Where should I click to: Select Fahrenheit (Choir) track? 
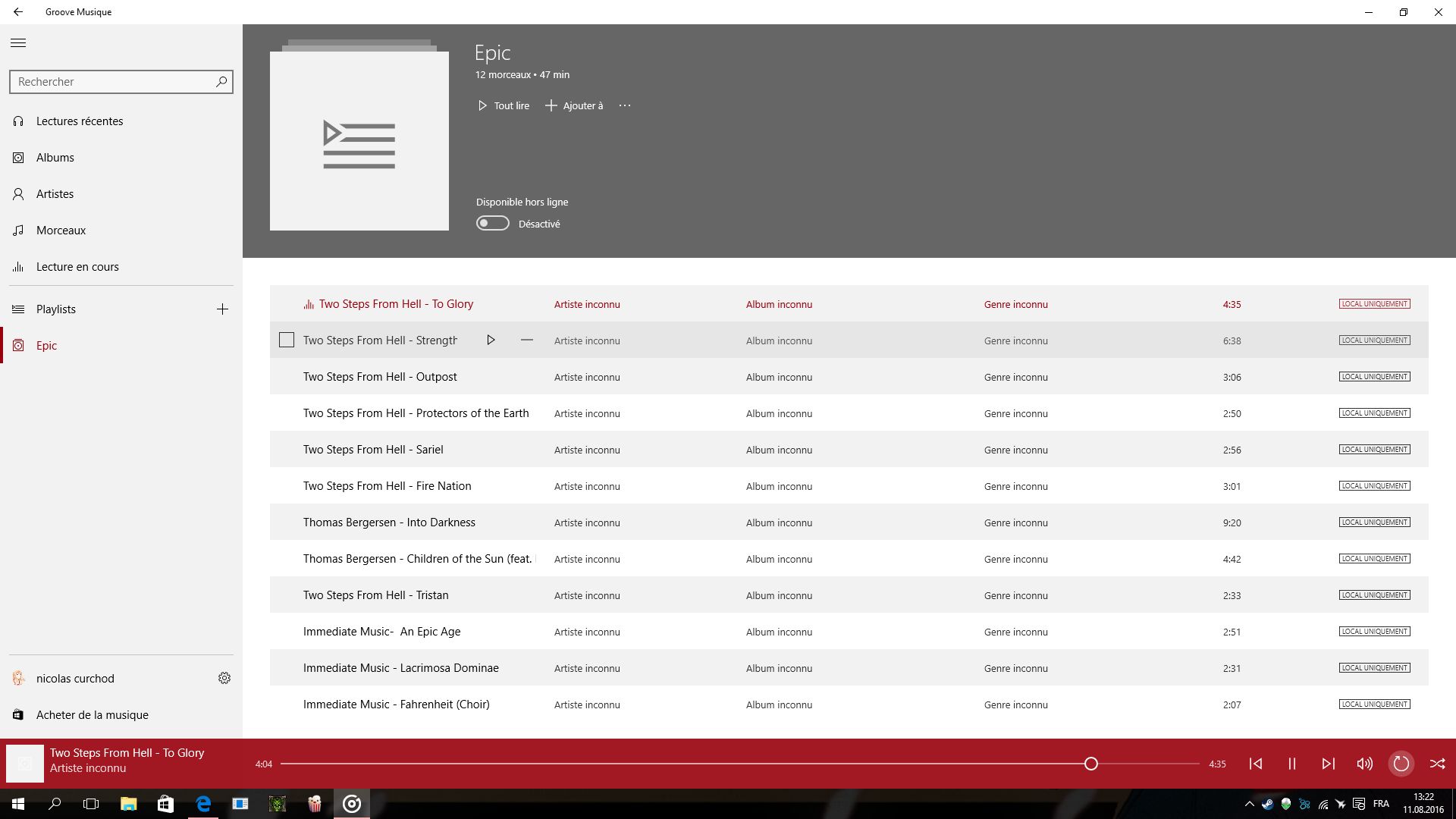pyautogui.click(x=849, y=704)
